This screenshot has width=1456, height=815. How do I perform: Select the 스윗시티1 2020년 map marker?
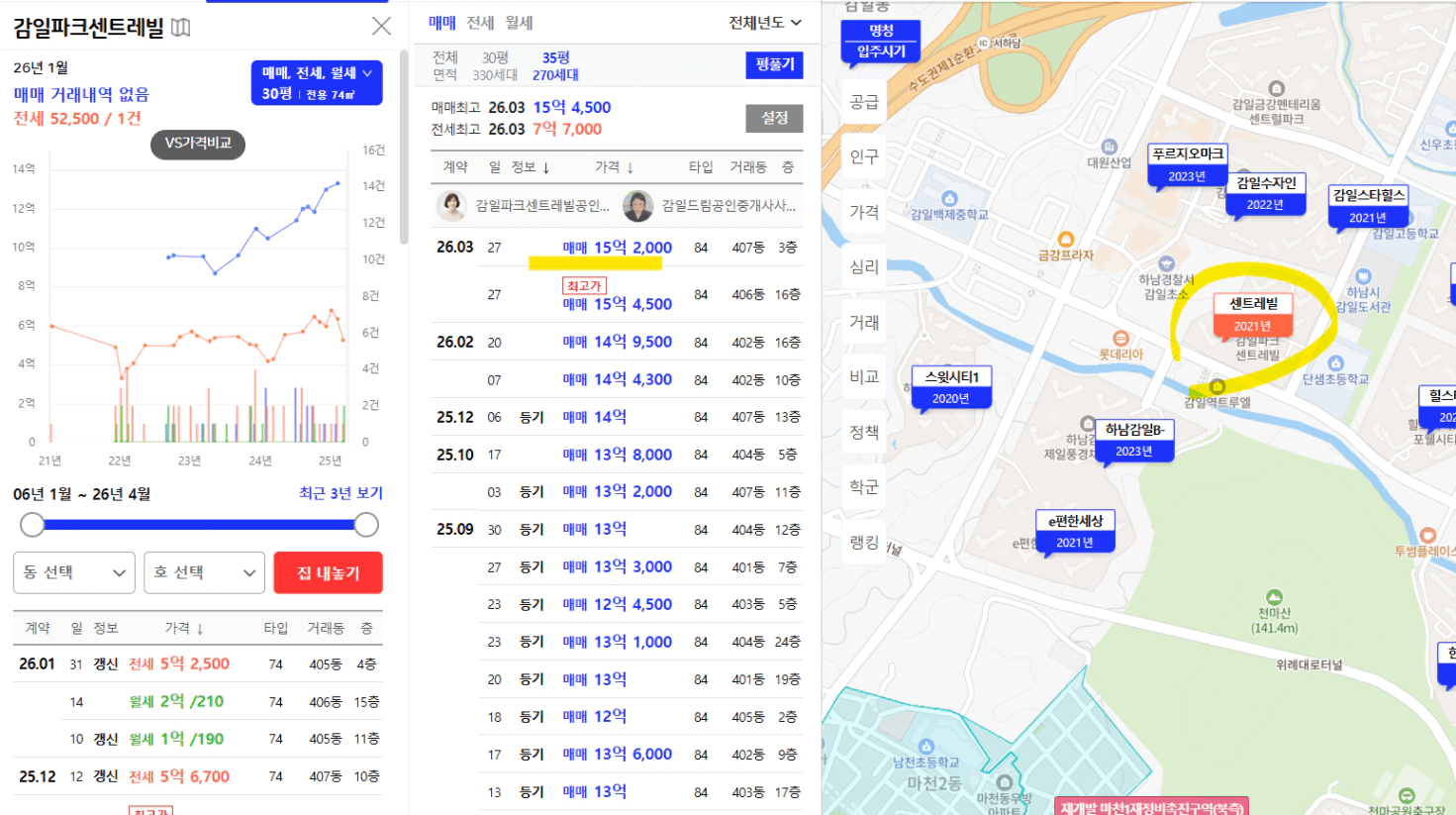coord(951,388)
